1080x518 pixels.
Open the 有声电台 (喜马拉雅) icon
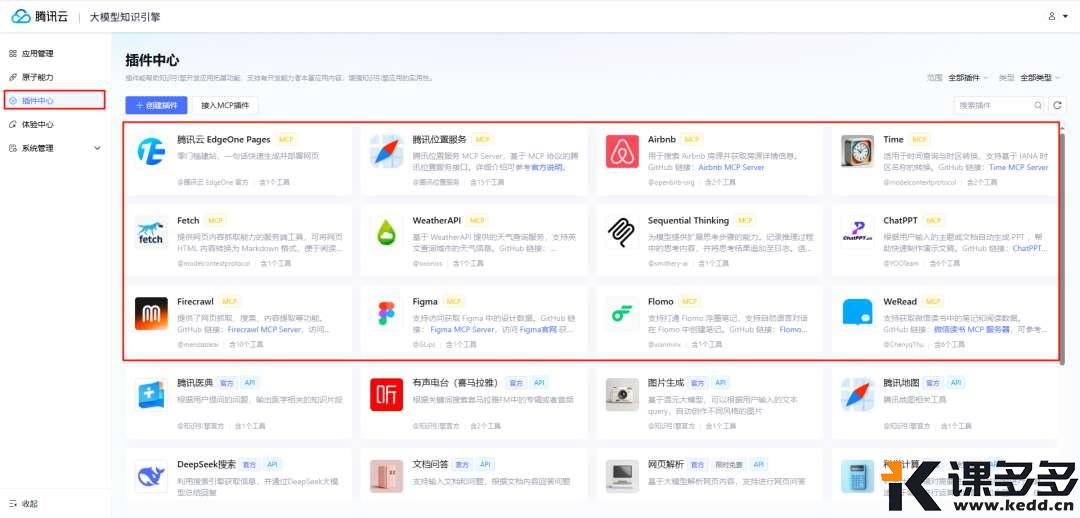[386, 395]
